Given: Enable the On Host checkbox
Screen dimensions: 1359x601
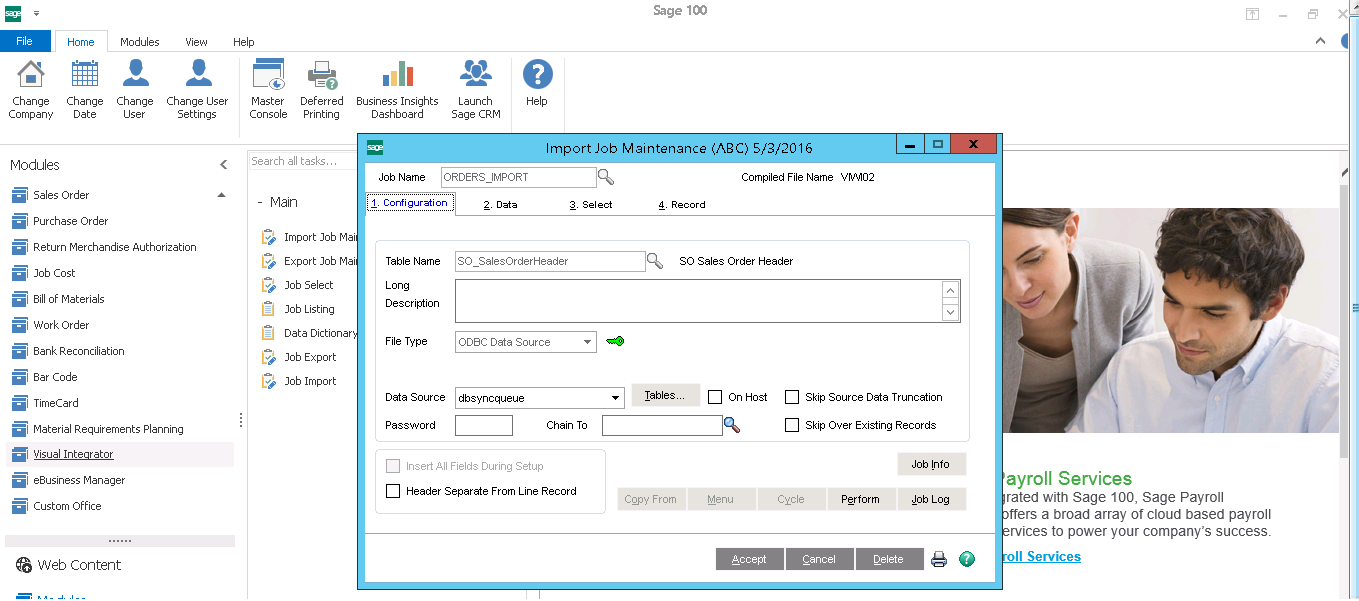Looking at the screenshot, I should (715, 397).
